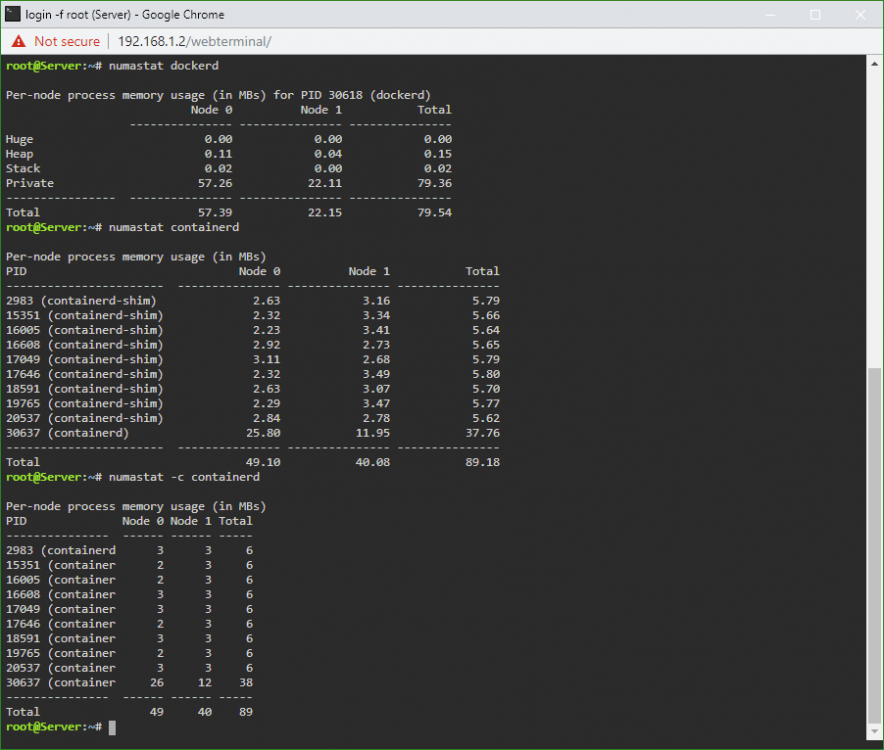The image size is (884, 750).
Task: Click the terminal icon in title bar
Action: point(12,14)
